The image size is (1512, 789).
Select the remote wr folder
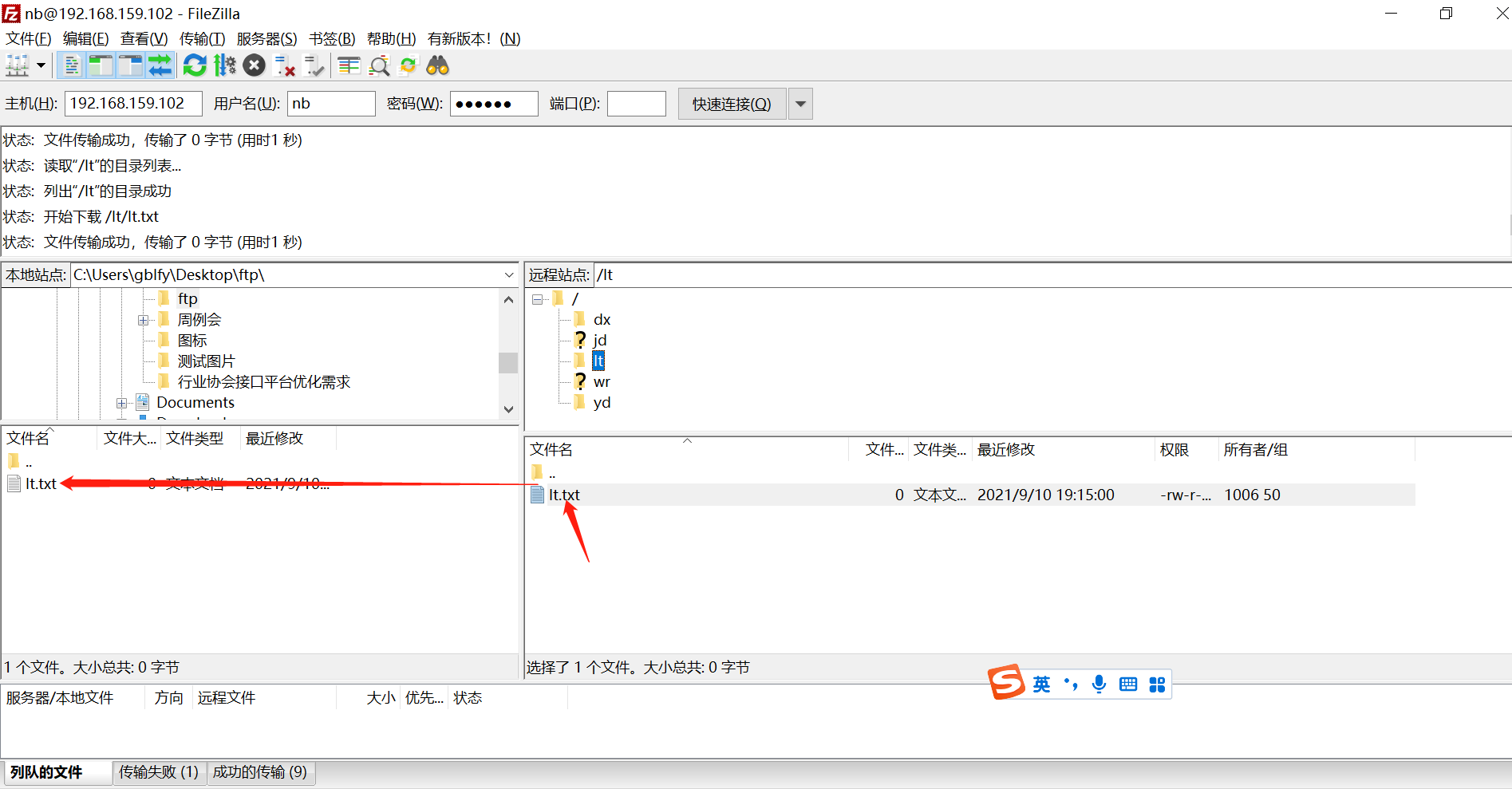point(602,382)
